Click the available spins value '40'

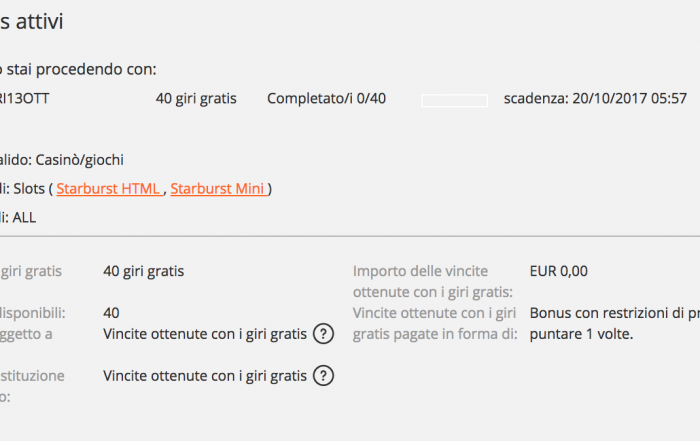point(111,313)
